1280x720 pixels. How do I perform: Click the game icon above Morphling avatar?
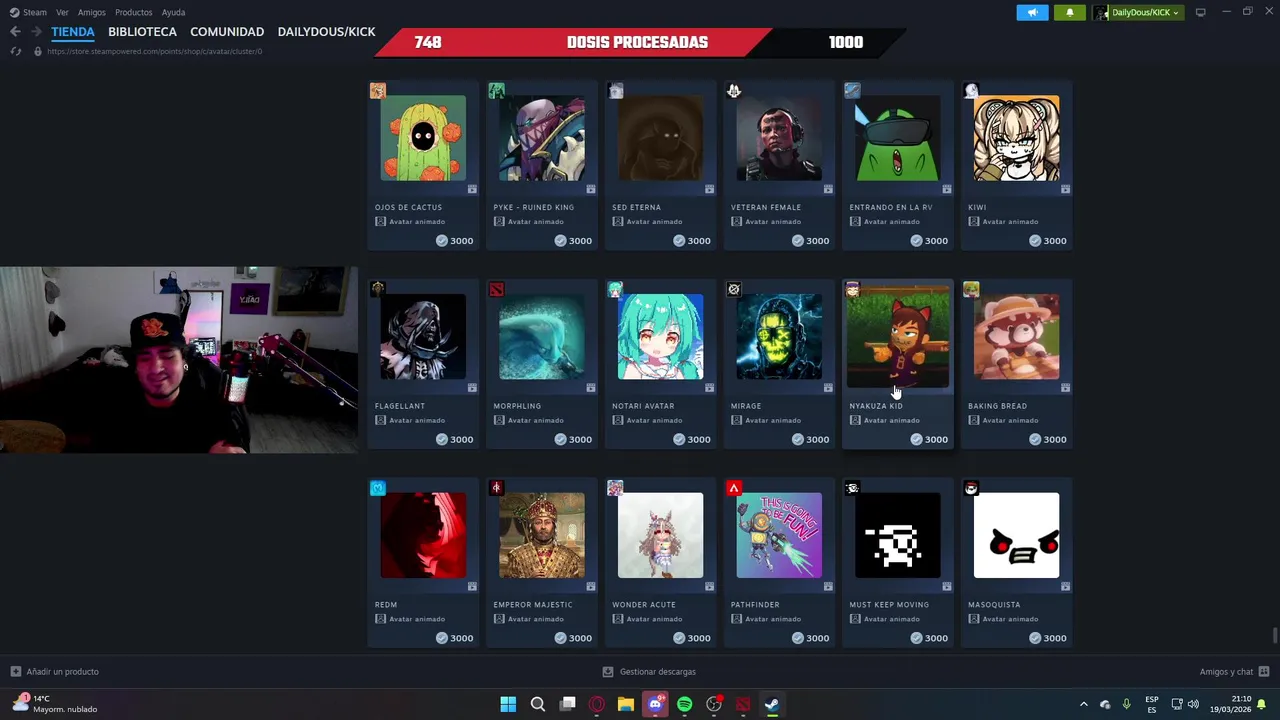pyautogui.click(x=496, y=289)
